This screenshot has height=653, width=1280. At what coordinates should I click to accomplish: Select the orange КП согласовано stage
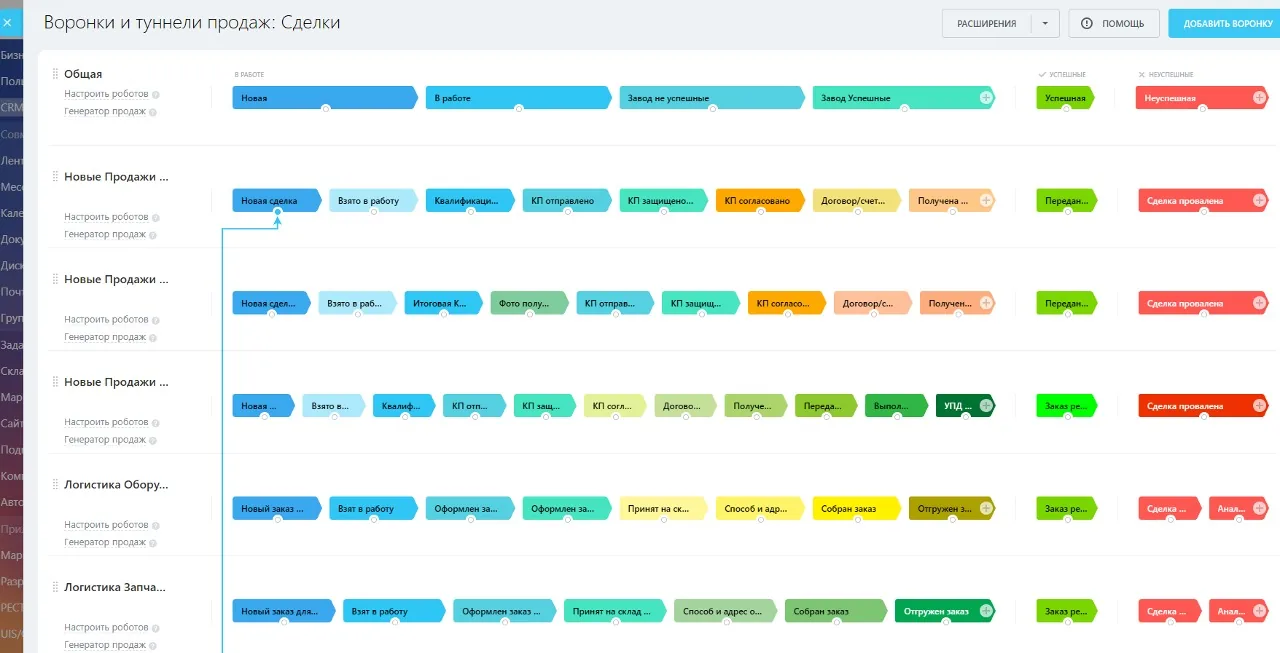click(757, 200)
